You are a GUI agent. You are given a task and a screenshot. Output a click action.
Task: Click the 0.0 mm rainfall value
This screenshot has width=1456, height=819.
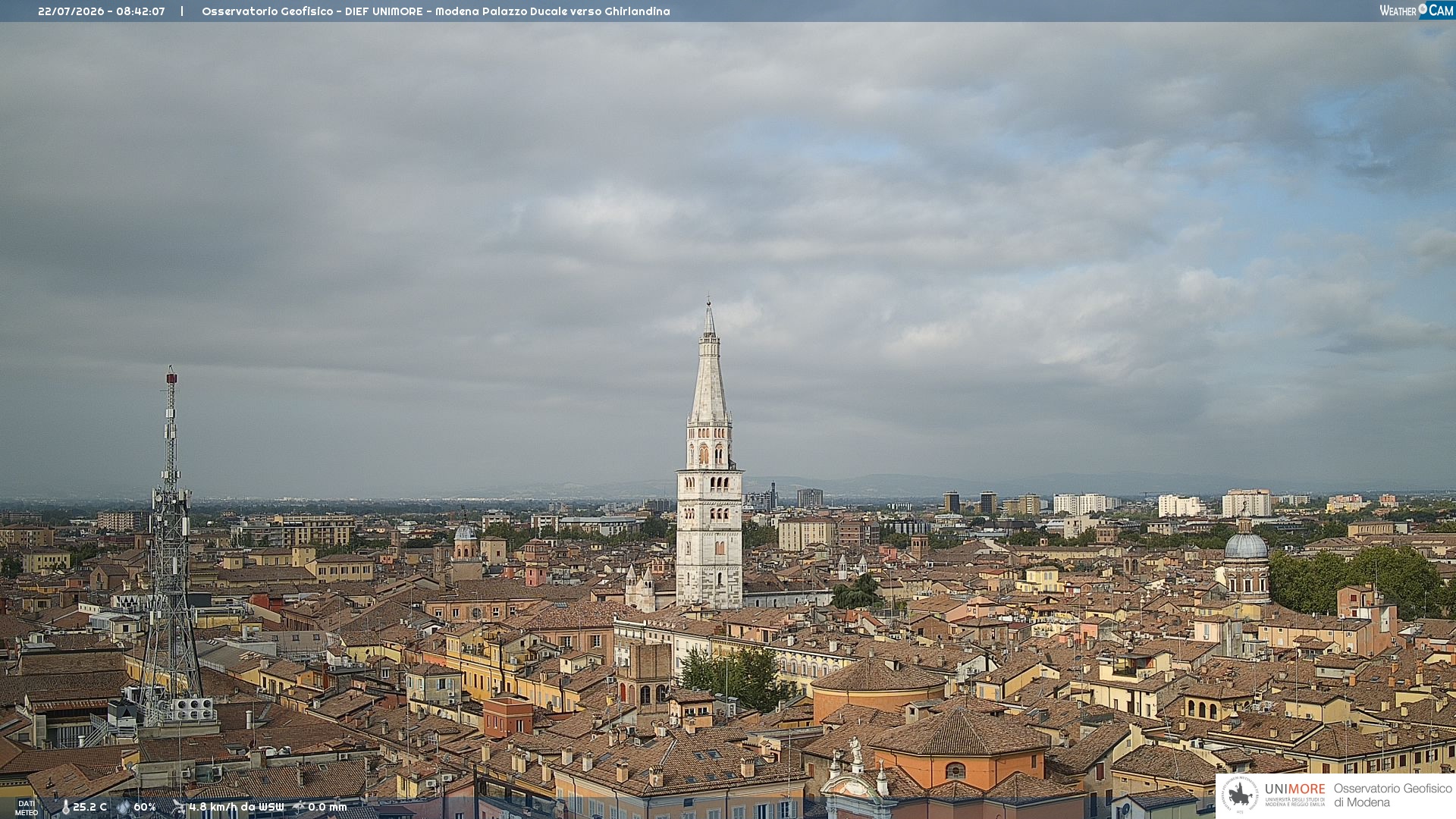(328, 807)
